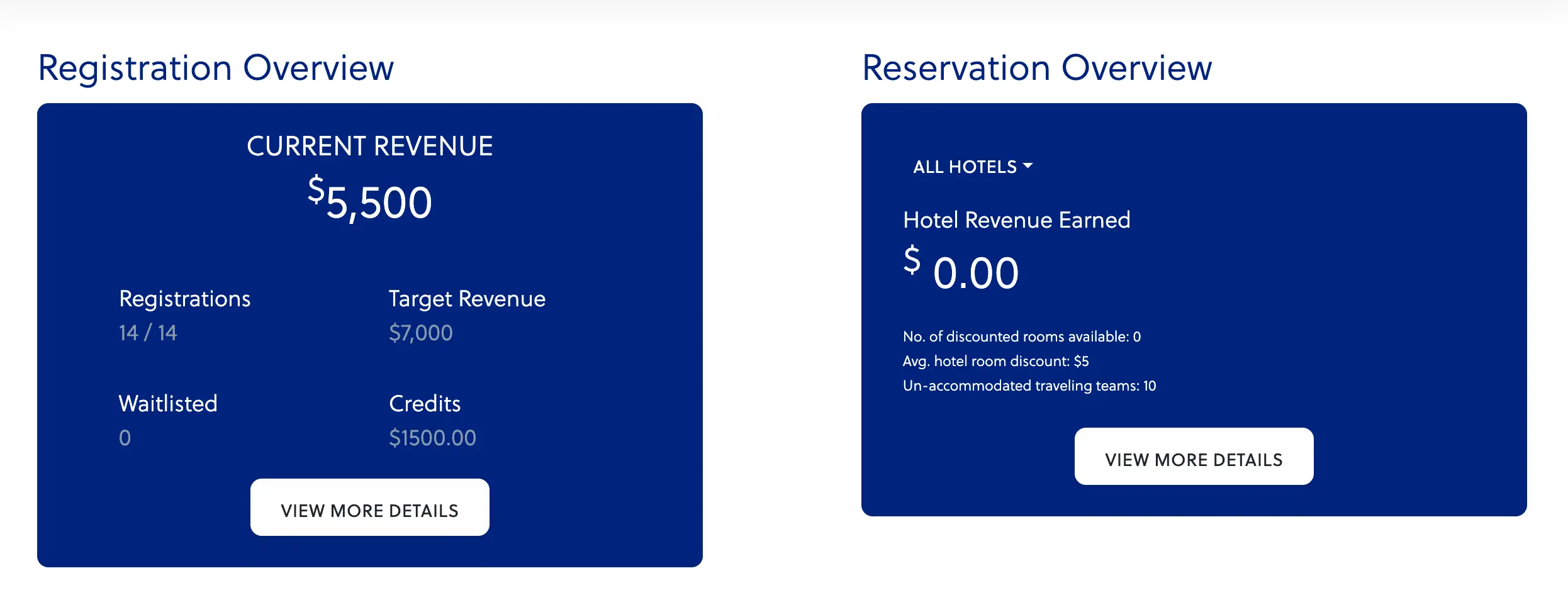Click the Credits $1500.00 value
Viewport: 1568px width, 600px height.
pos(432,438)
